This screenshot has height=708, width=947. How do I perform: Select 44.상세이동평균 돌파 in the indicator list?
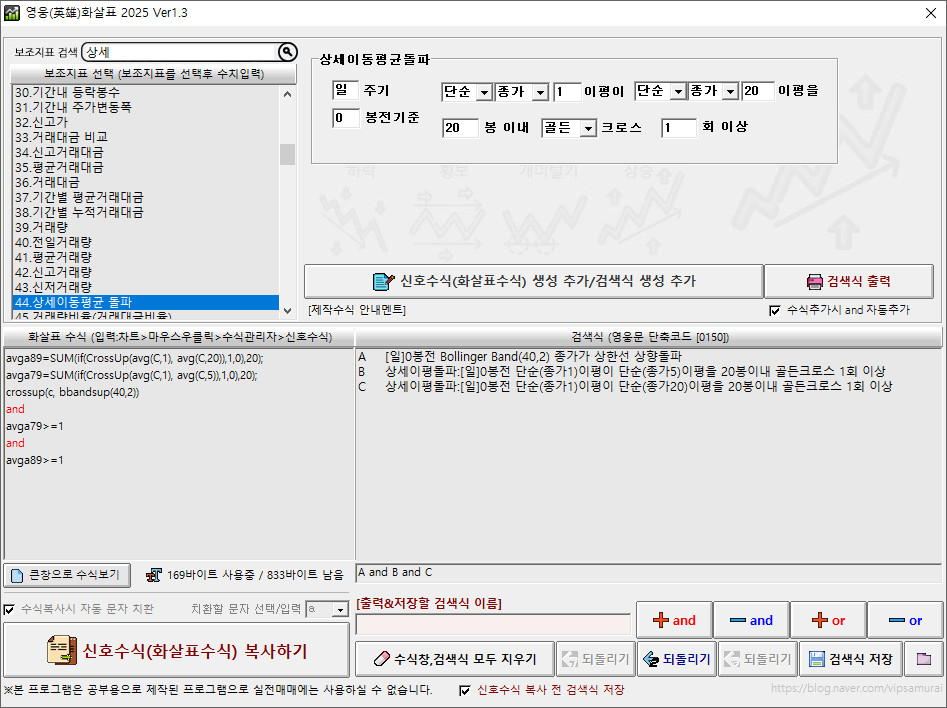tap(145, 302)
